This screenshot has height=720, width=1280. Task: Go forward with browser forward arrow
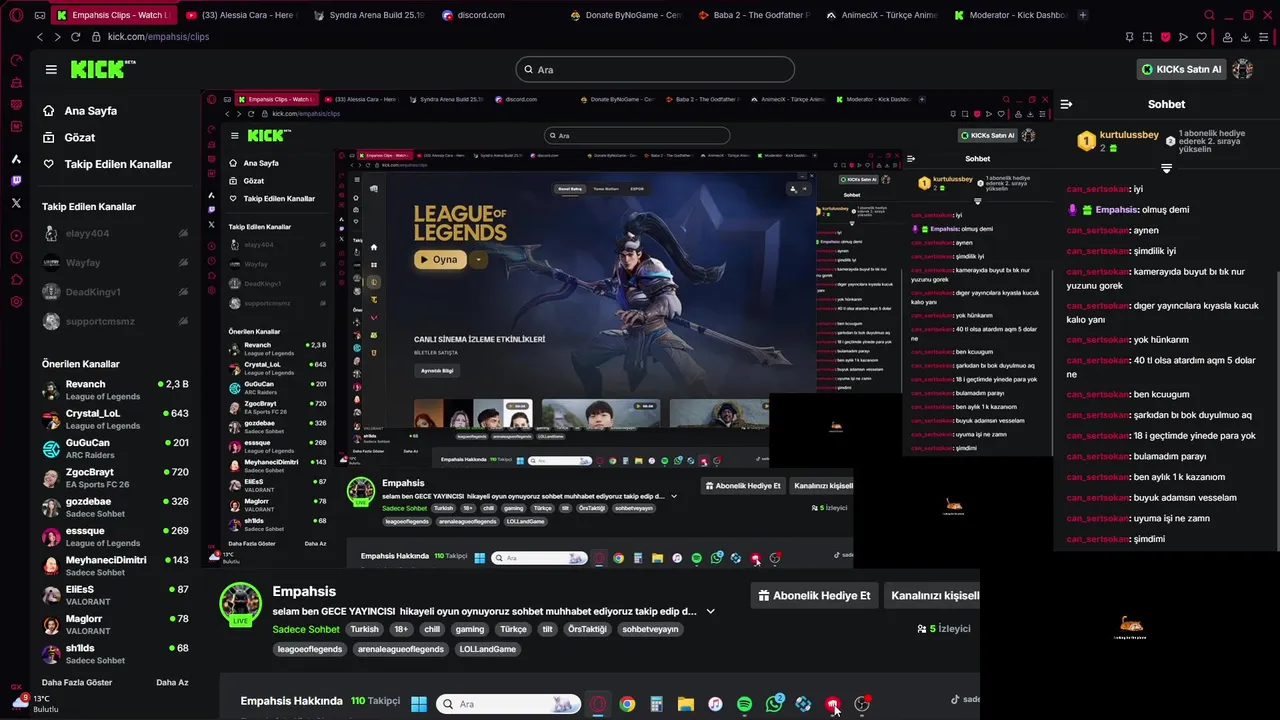(56, 37)
